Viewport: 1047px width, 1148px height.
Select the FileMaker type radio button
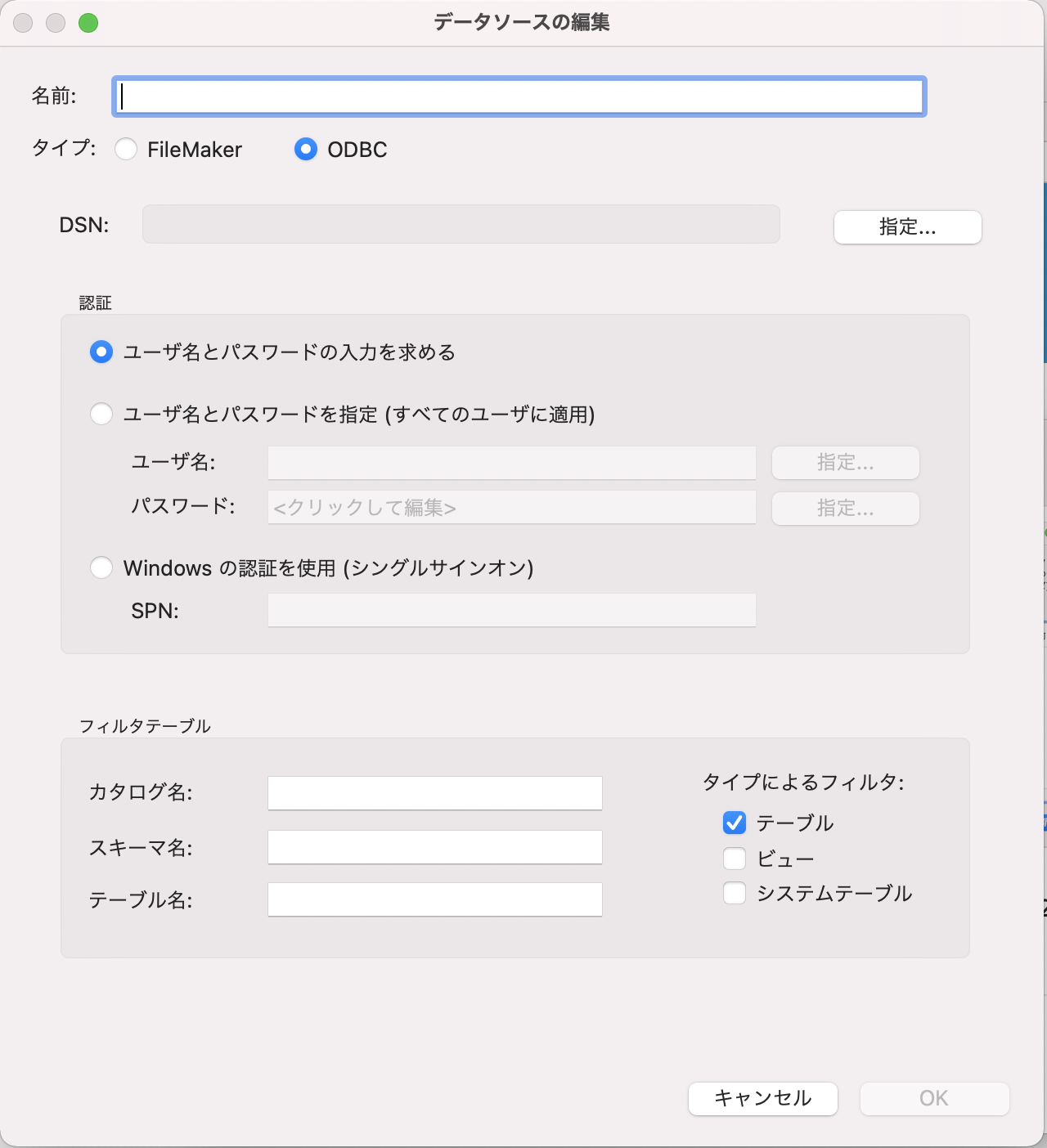tap(126, 149)
